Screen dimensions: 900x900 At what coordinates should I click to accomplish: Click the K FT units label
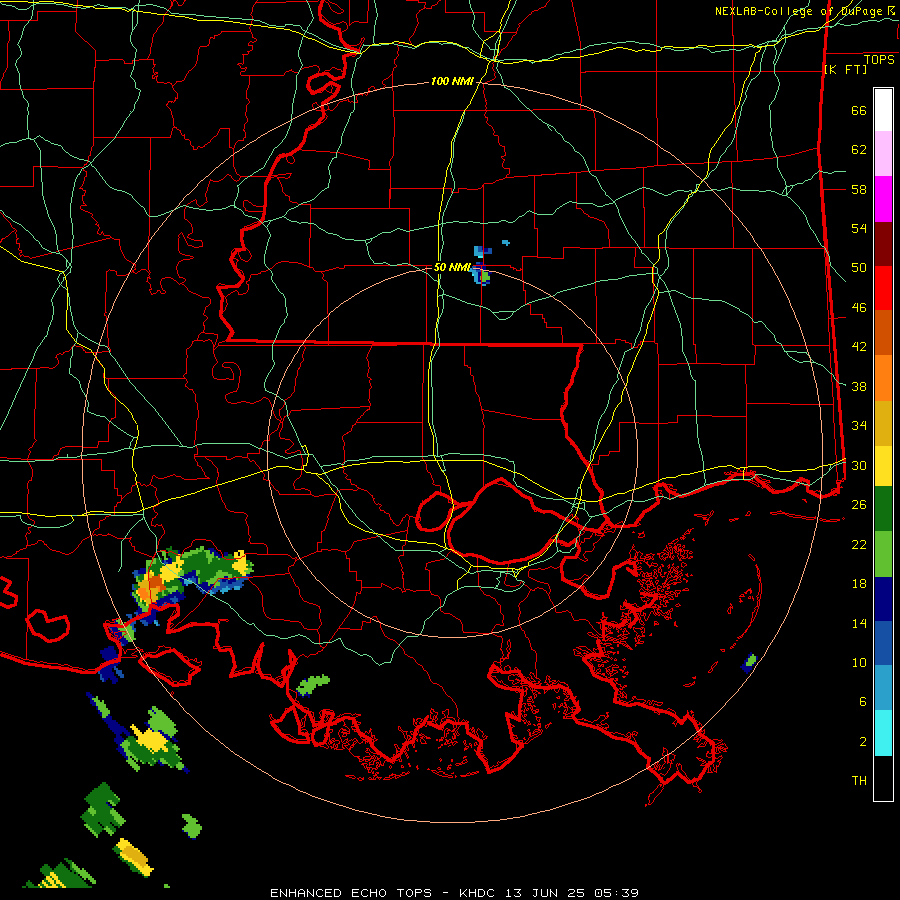pyautogui.click(x=845, y=70)
